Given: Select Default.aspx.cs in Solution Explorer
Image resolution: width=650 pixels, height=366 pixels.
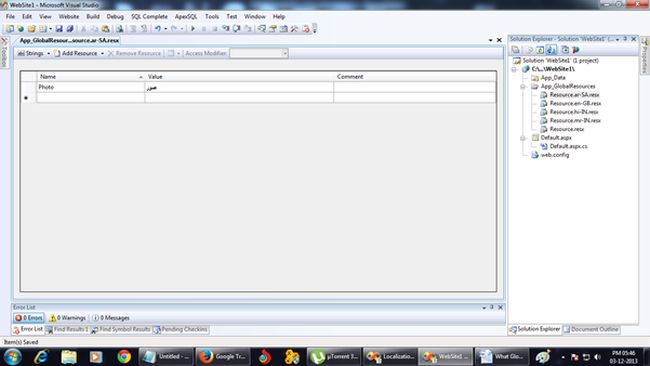Looking at the screenshot, I should (568, 146).
